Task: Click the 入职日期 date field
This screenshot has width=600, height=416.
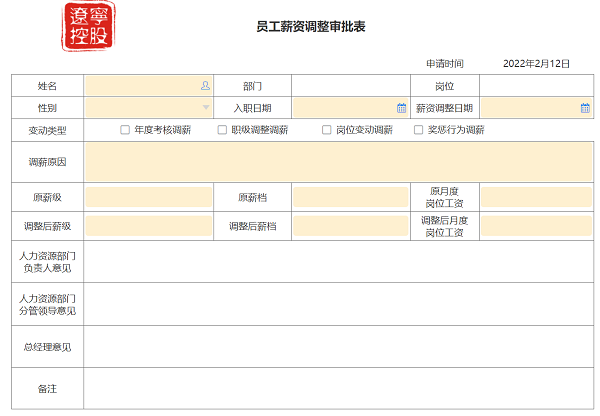Action: (x=351, y=108)
